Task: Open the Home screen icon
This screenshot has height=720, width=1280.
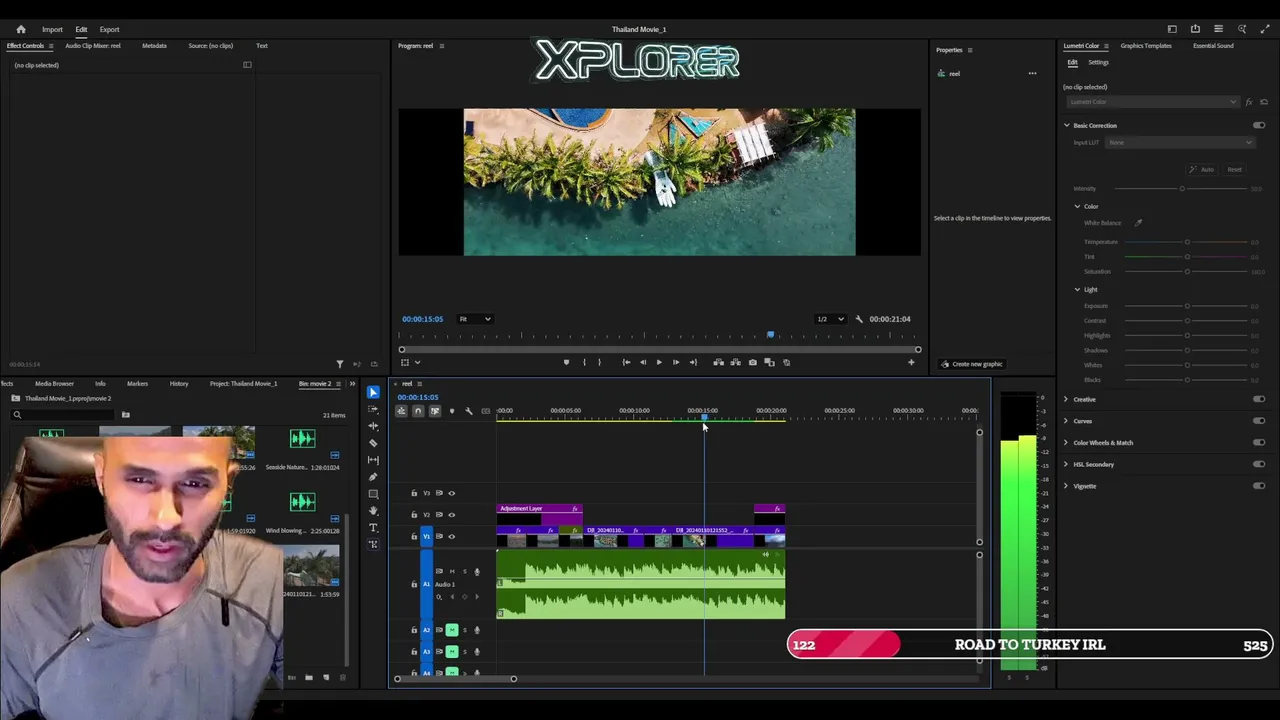Action: (x=21, y=29)
